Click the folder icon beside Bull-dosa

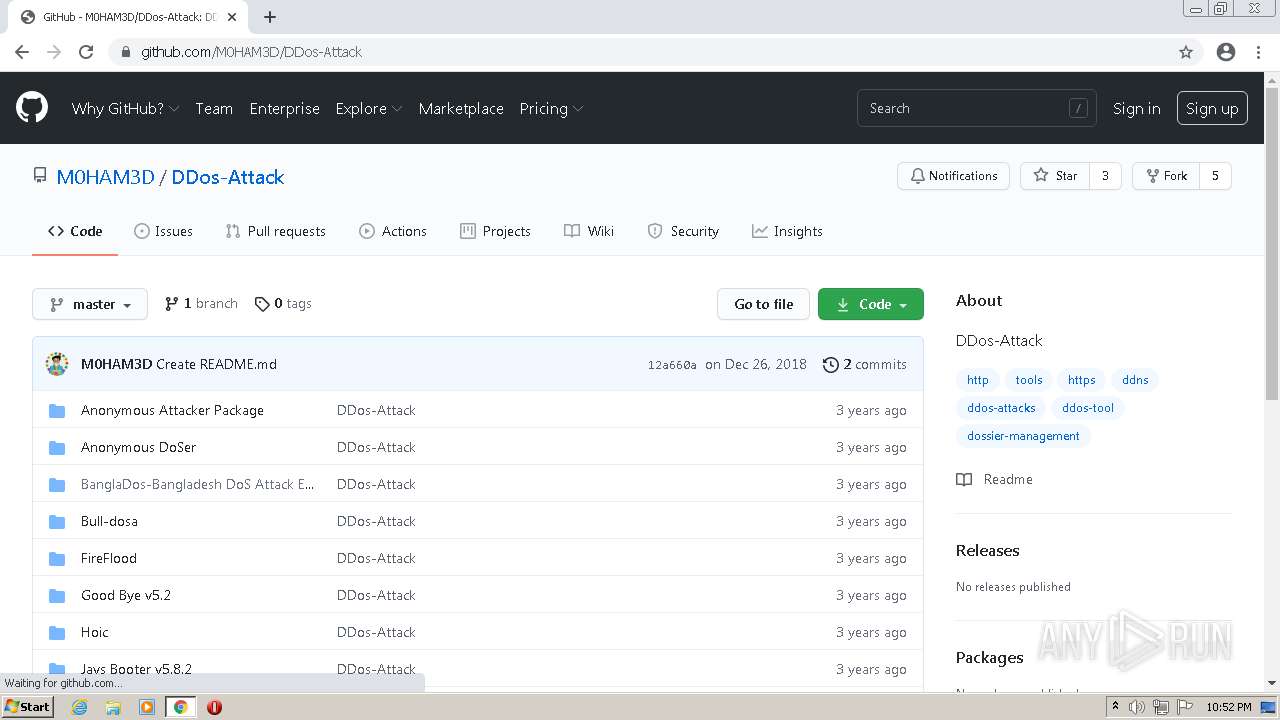click(x=57, y=522)
